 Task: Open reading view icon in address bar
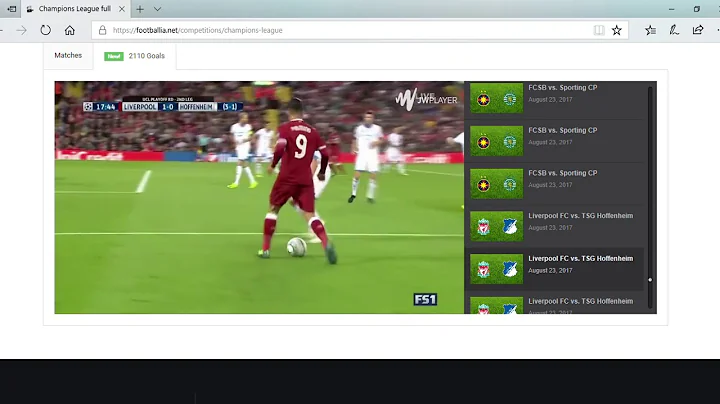click(x=599, y=30)
